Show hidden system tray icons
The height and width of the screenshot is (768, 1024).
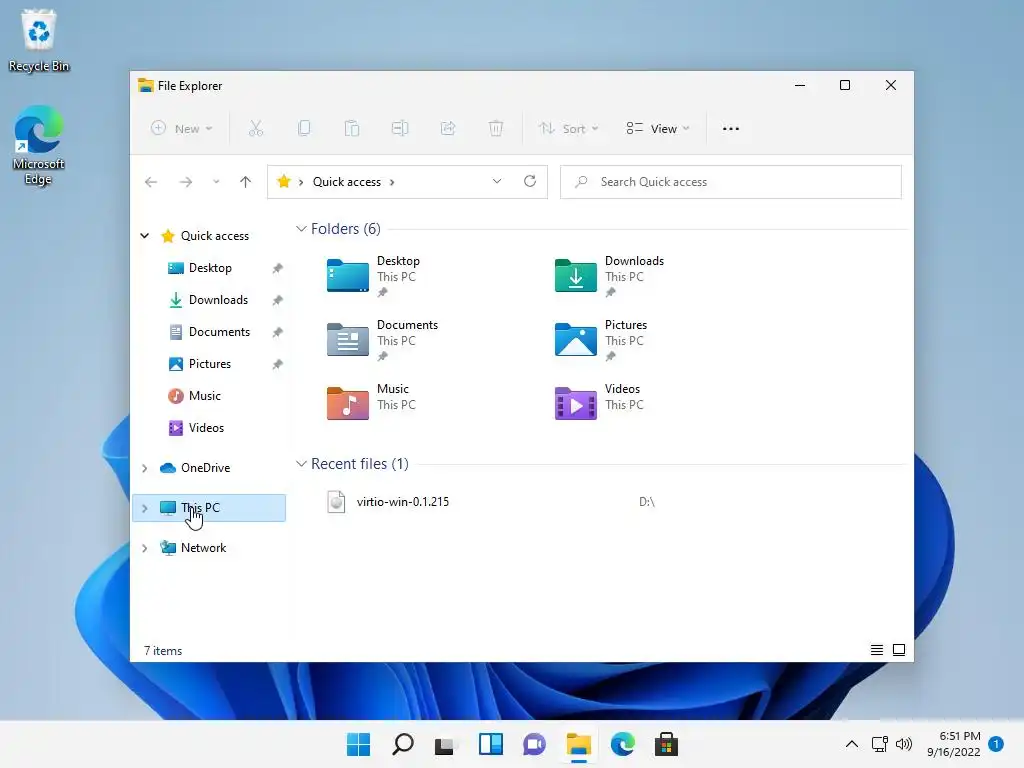852,744
